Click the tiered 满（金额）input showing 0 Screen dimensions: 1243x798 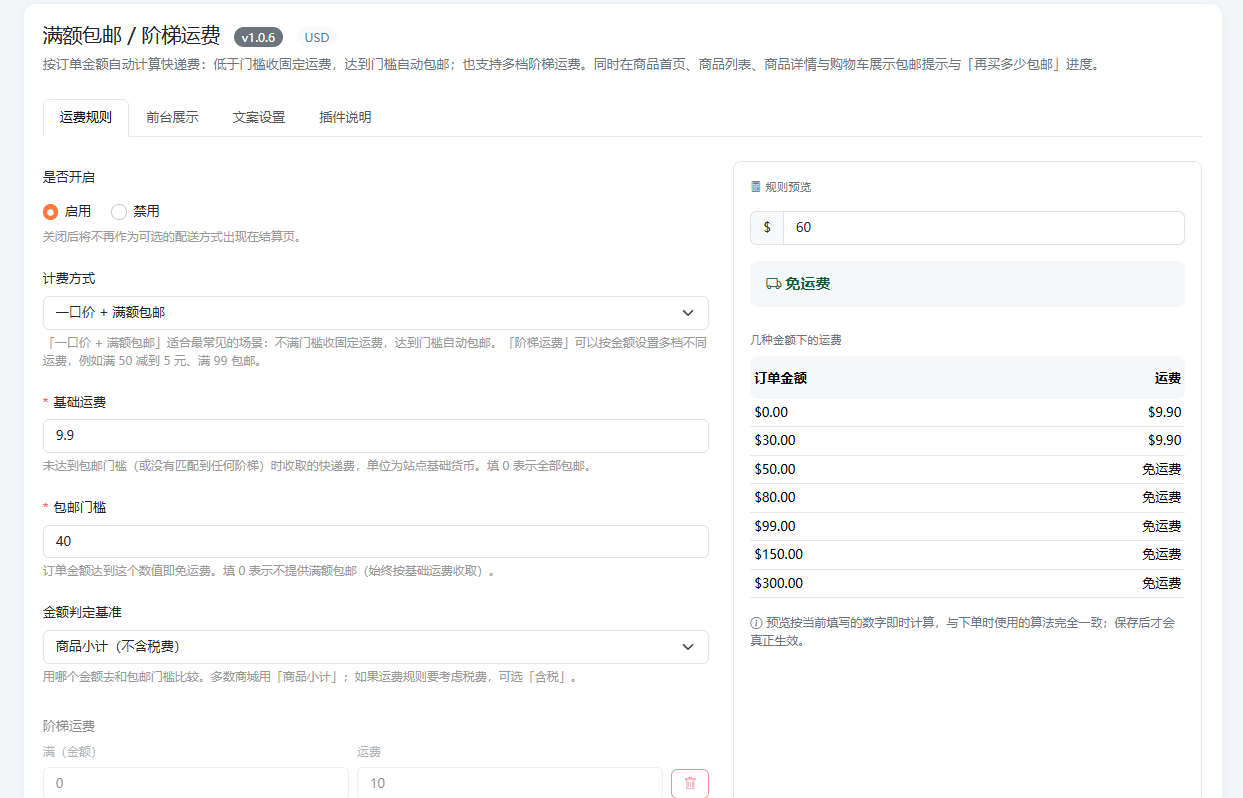coord(196,783)
